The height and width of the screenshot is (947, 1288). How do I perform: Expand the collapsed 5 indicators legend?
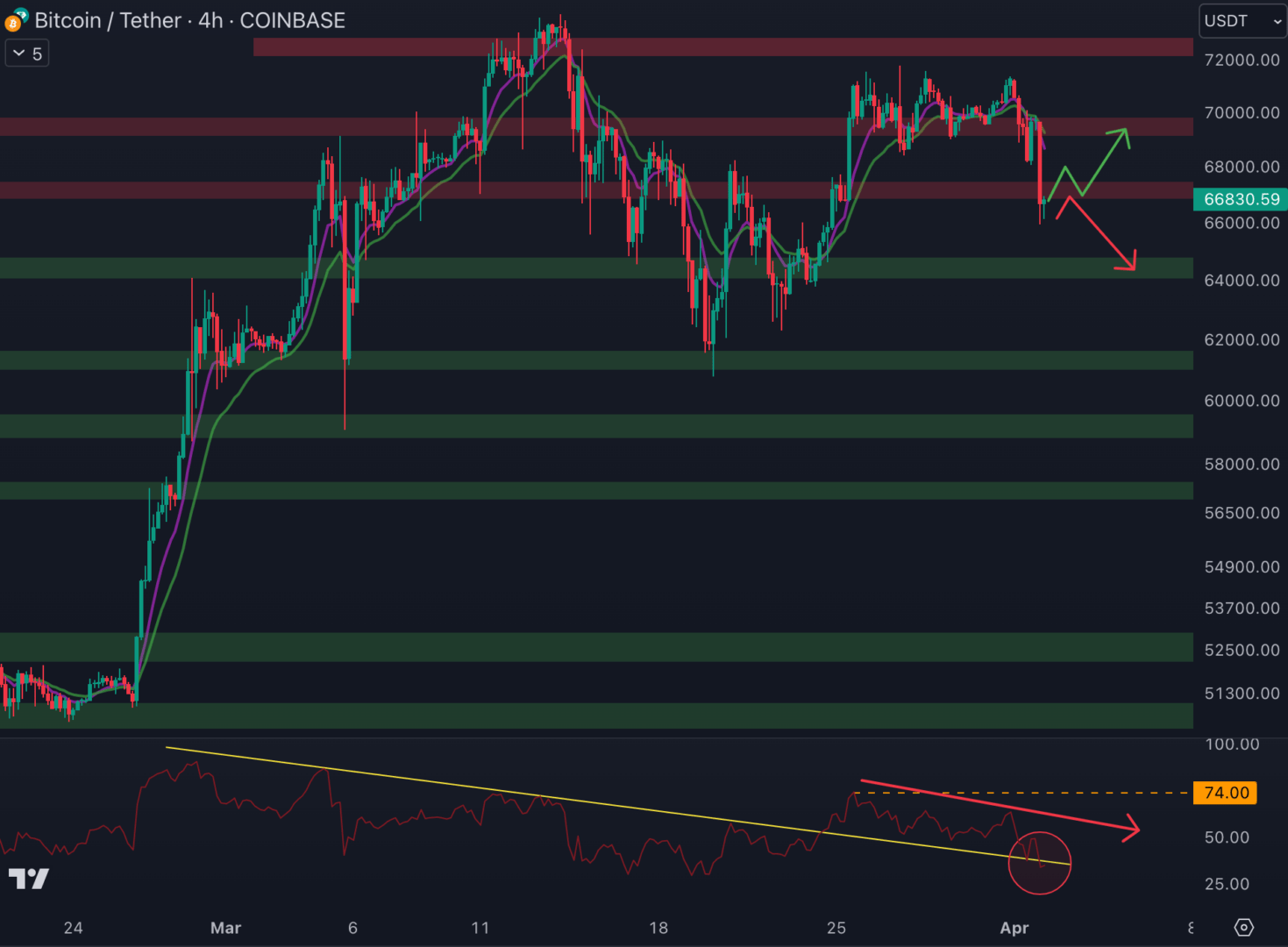point(27,53)
